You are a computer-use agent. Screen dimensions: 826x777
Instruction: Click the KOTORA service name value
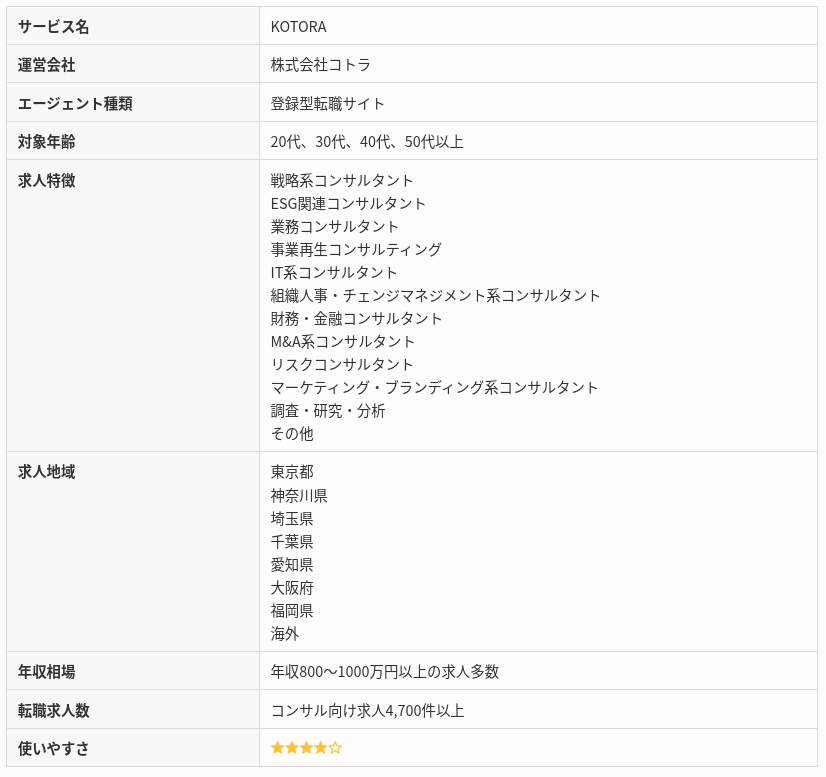(298, 26)
